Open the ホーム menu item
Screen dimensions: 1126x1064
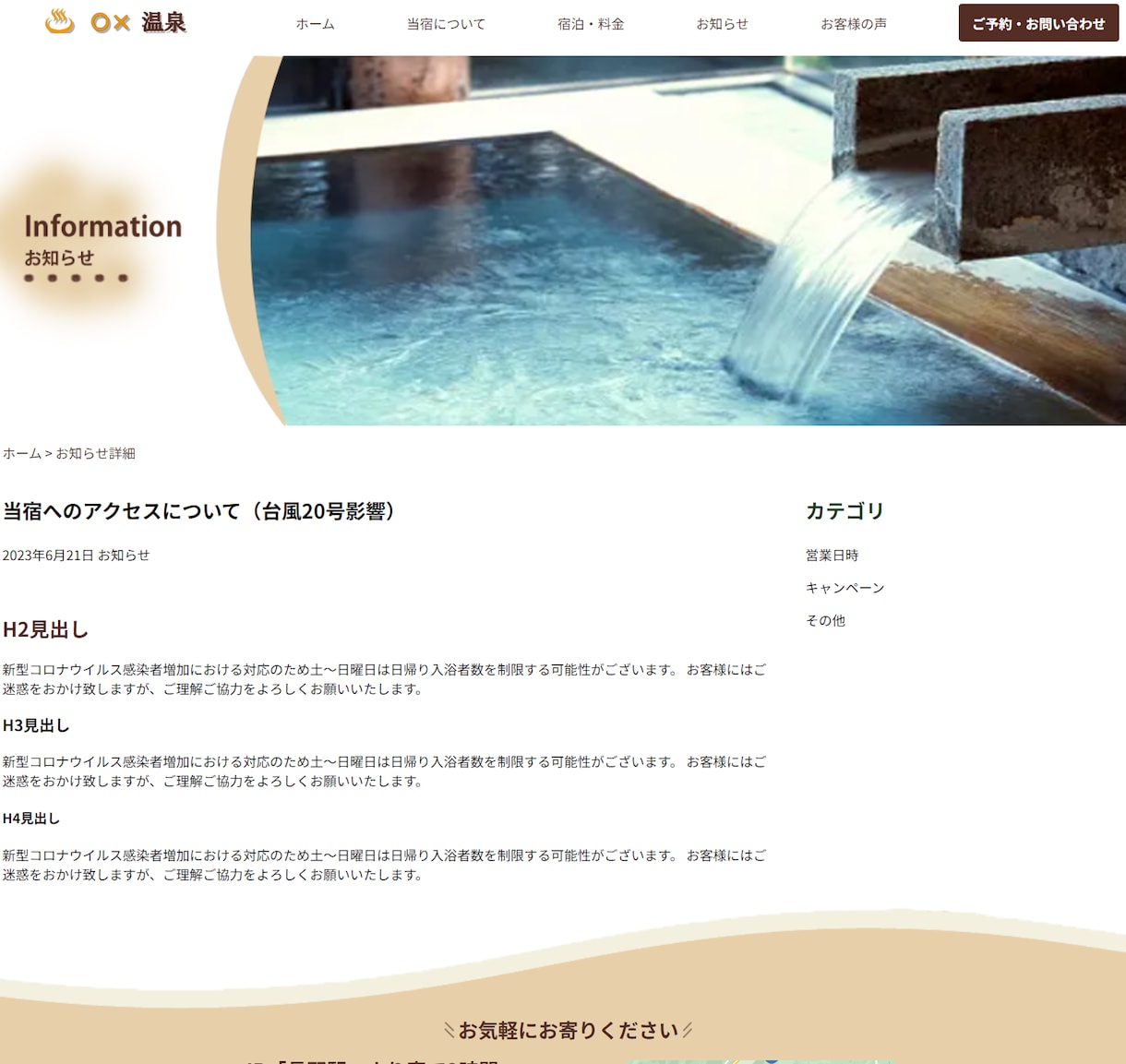click(316, 24)
